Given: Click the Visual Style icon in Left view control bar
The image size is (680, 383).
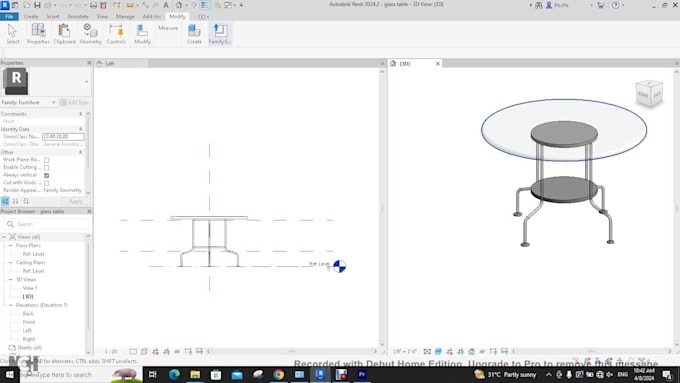Looking at the screenshot, I should pos(144,351).
